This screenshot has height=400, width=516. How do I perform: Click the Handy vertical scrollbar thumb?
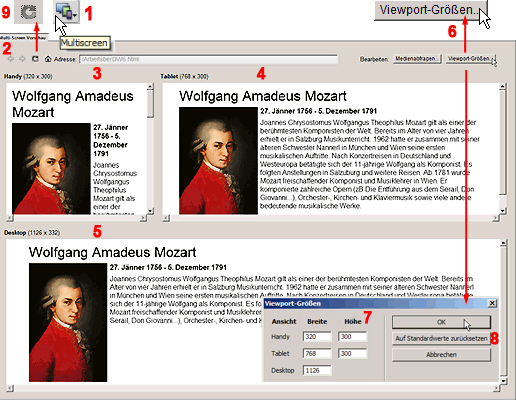pyautogui.click(x=150, y=104)
